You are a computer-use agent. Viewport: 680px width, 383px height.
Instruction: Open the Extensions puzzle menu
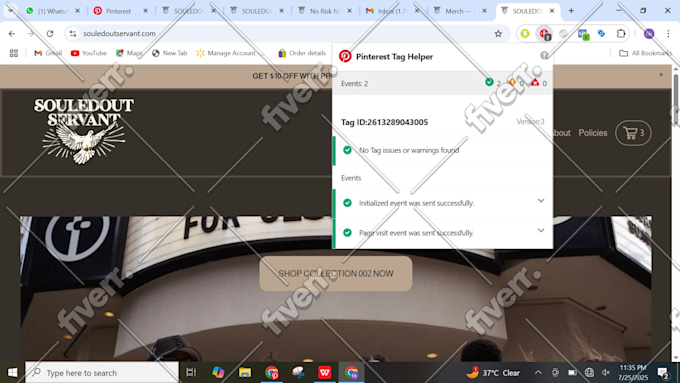[x=621, y=33]
